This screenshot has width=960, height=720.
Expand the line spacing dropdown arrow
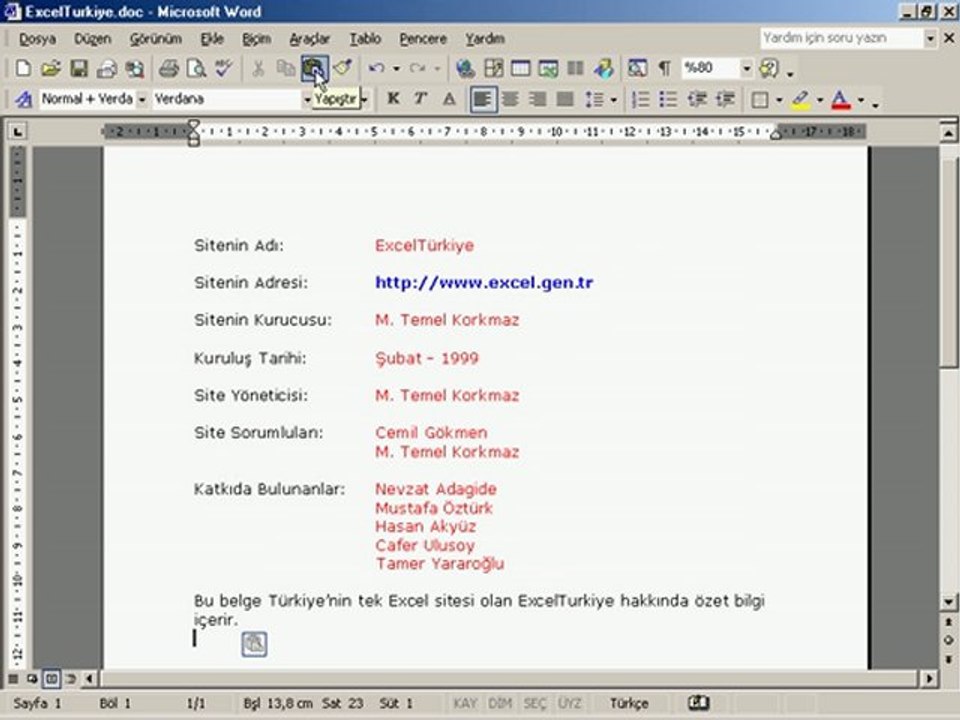pos(613,100)
